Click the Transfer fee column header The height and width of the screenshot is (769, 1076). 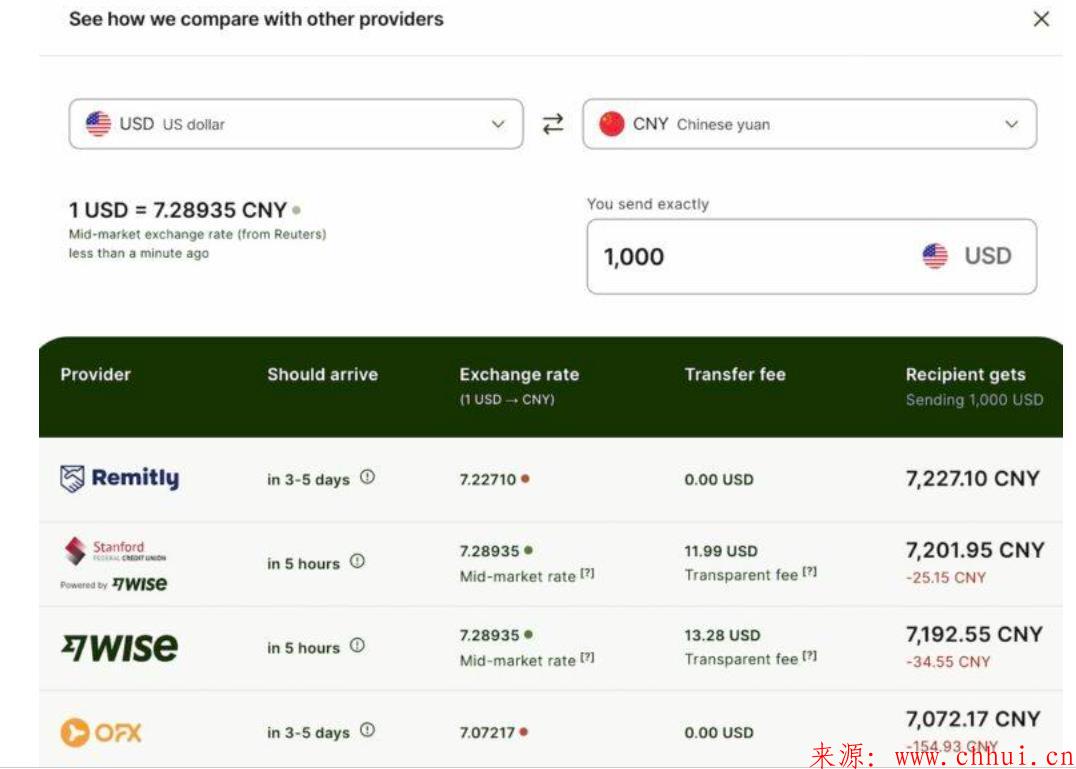tap(735, 375)
